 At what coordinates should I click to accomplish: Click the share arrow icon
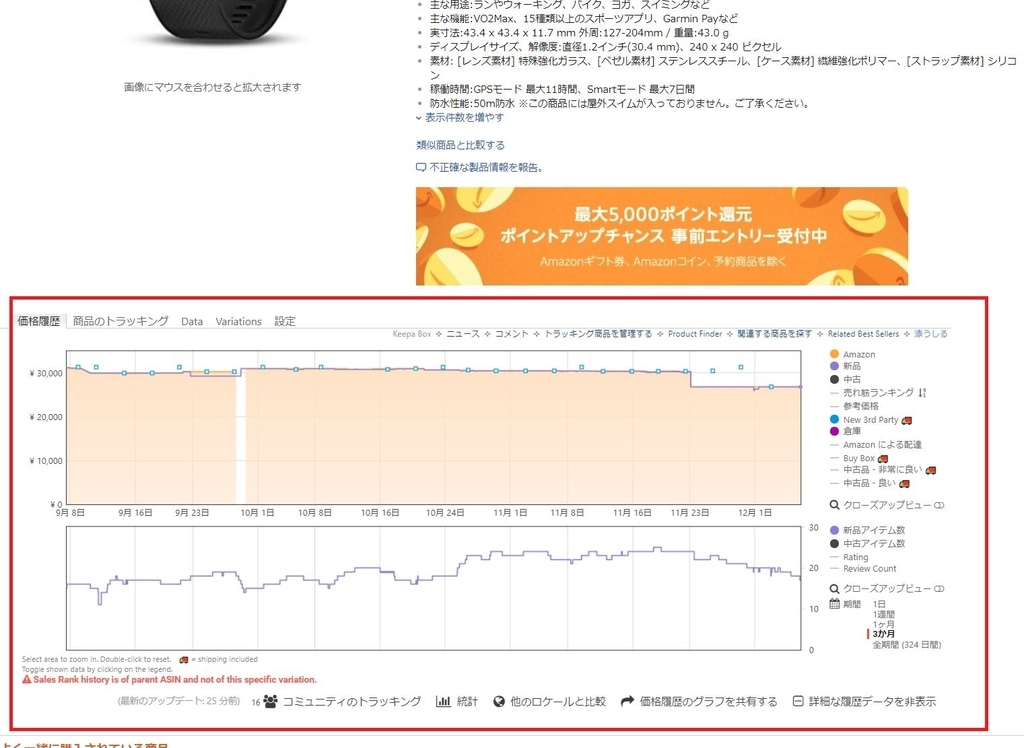628,701
